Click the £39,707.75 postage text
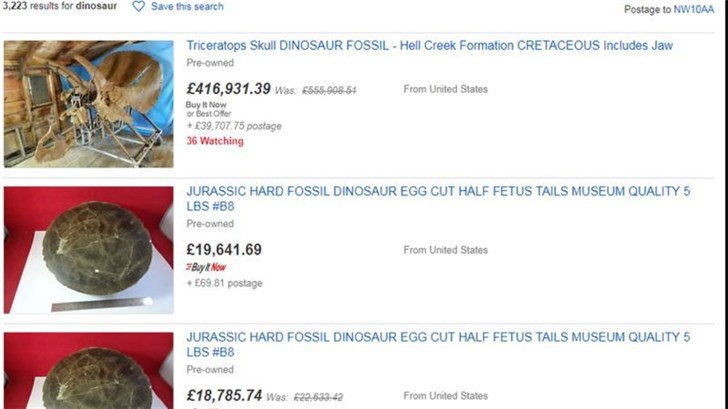This screenshot has height=409, width=728. (x=234, y=126)
